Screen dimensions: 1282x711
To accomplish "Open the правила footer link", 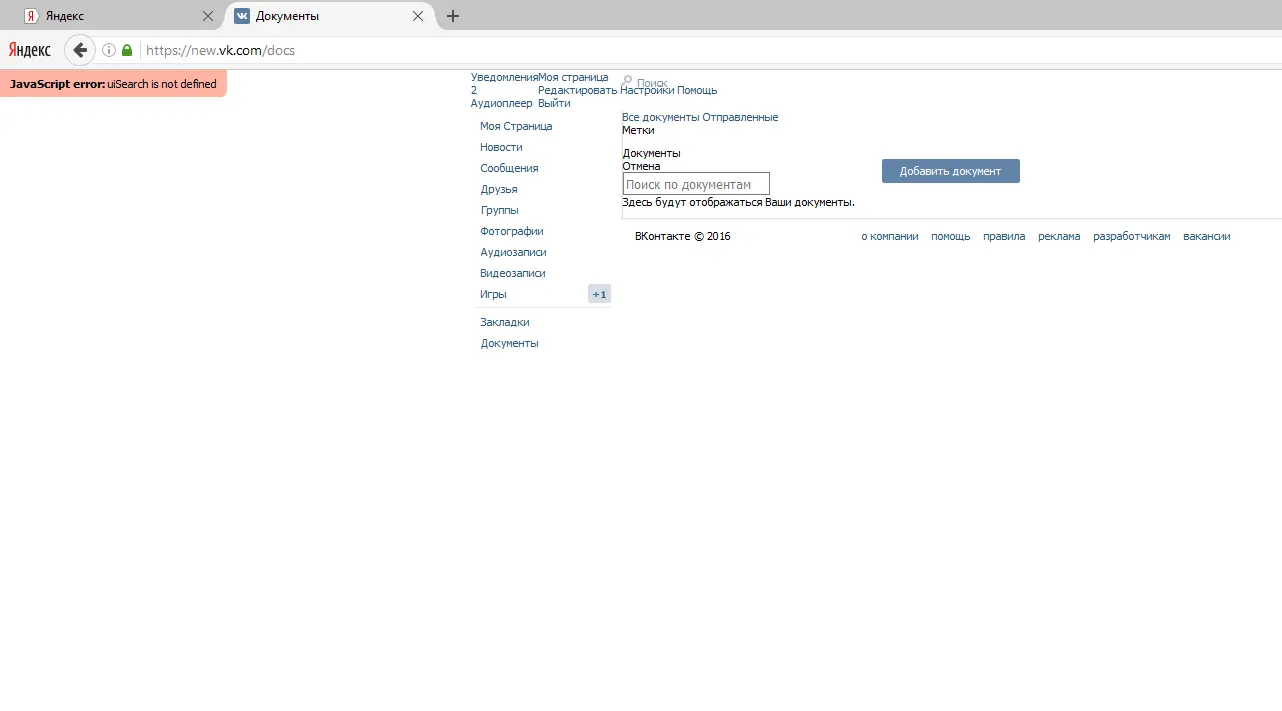I will [x=1004, y=236].
